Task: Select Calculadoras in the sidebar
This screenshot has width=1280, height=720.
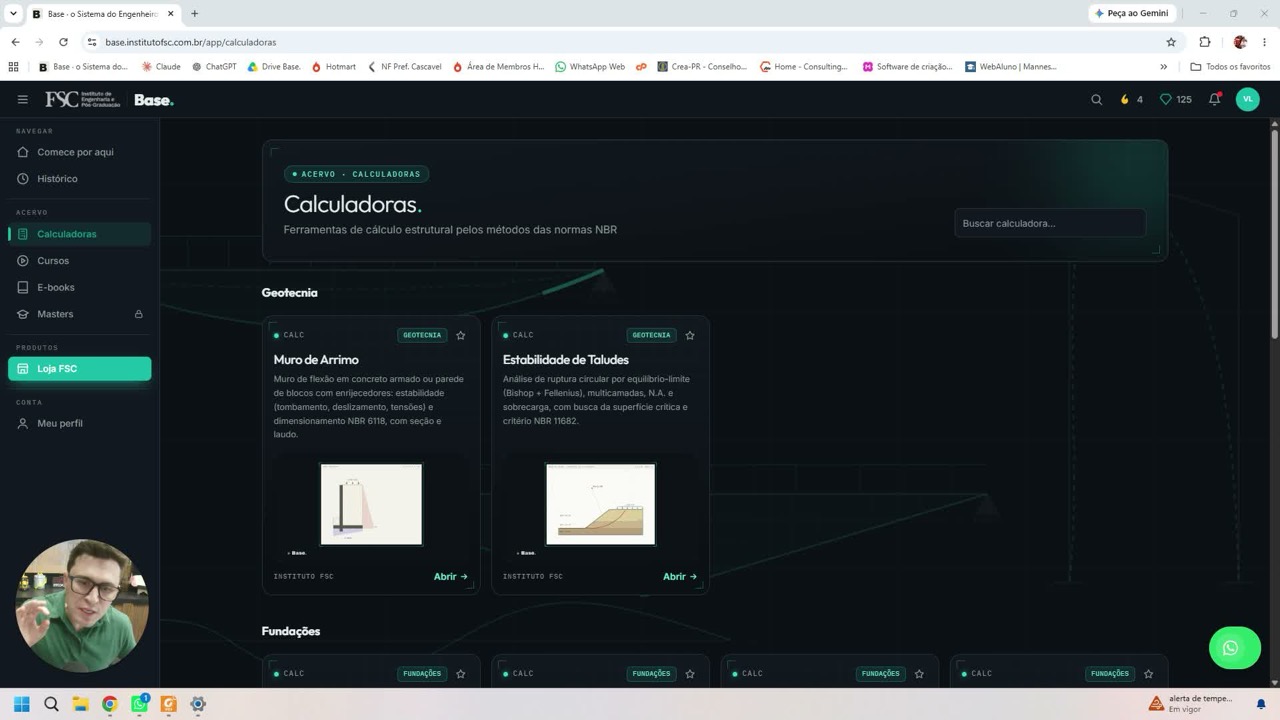Action: 79,234
